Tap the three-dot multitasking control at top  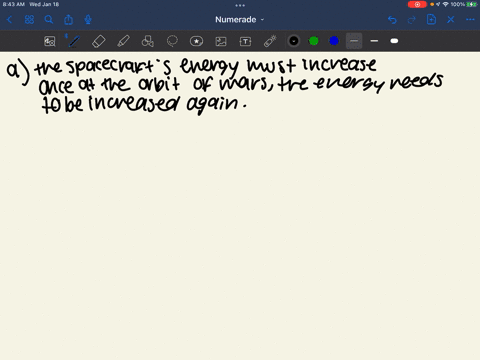coord(240,5)
